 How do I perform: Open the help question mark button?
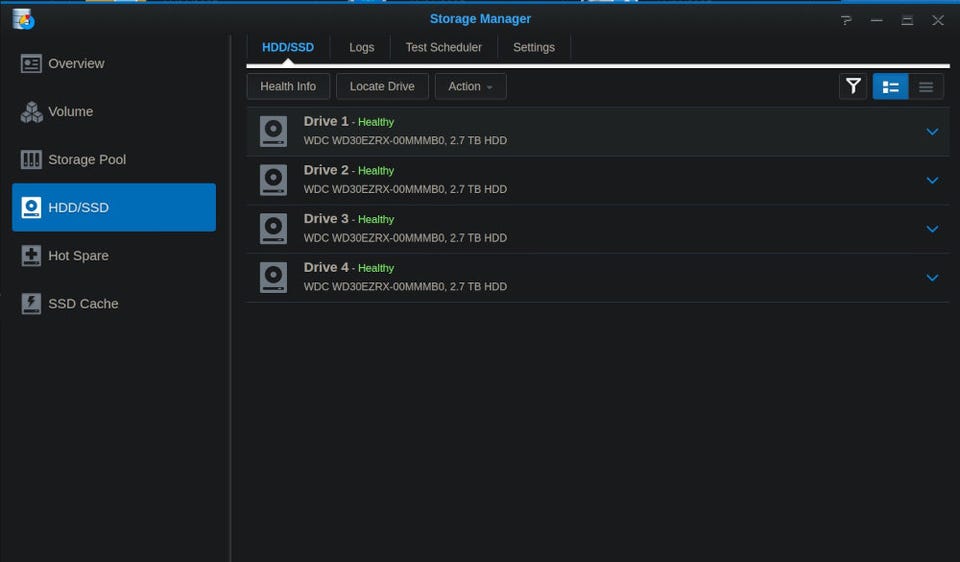[x=846, y=20]
